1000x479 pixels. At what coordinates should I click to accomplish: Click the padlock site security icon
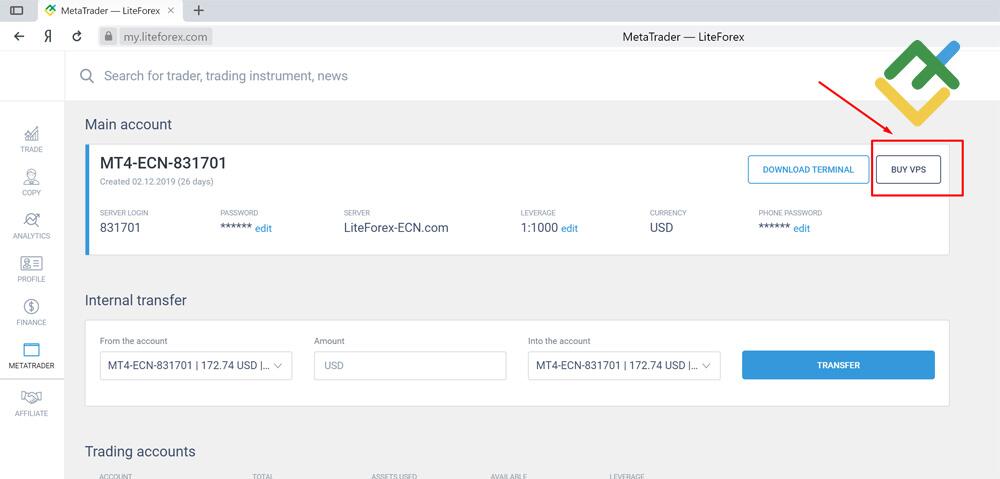(108, 36)
